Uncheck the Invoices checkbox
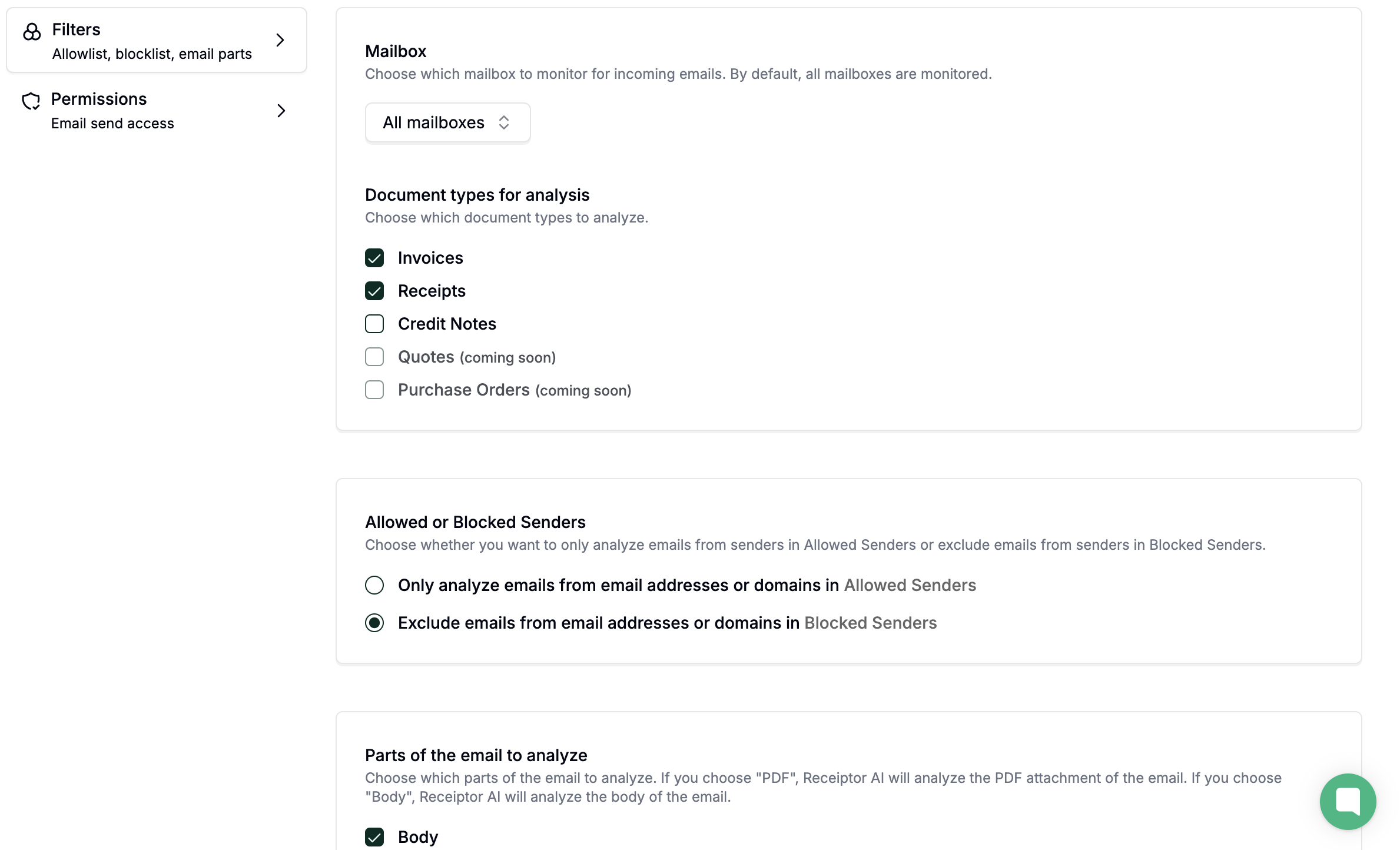This screenshot has height=850, width=1400. [x=374, y=258]
